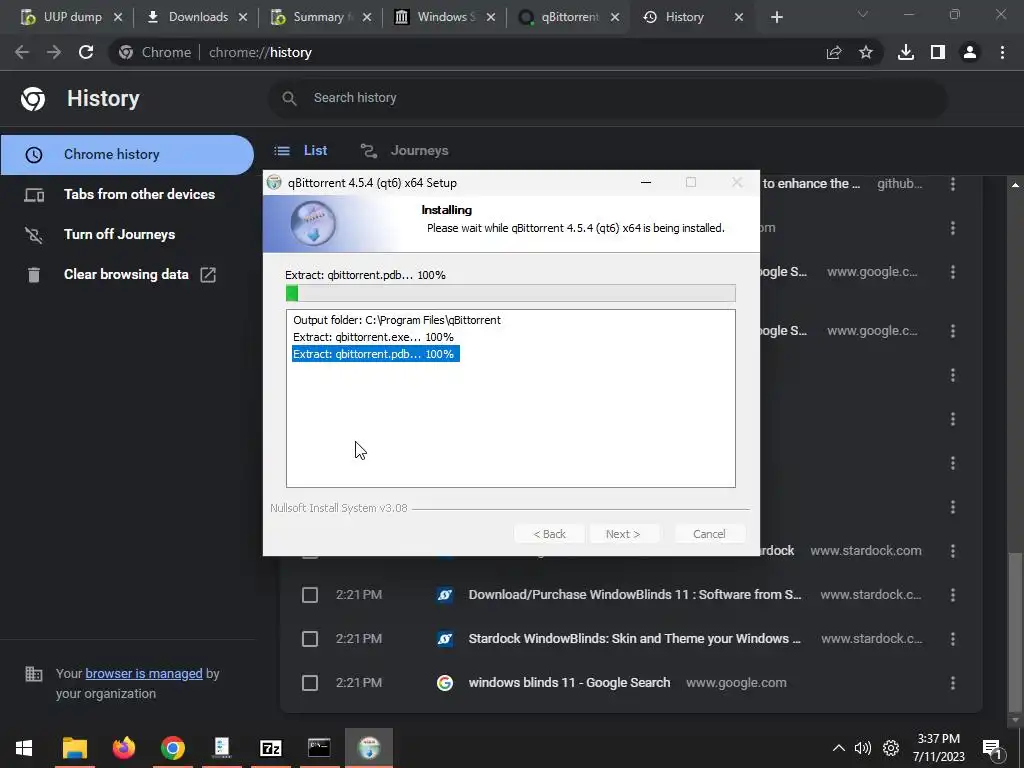The height and width of the screenshot is (768, 1024).
Task: Select the Journeys view tab
Action: [x=405, y=151]
